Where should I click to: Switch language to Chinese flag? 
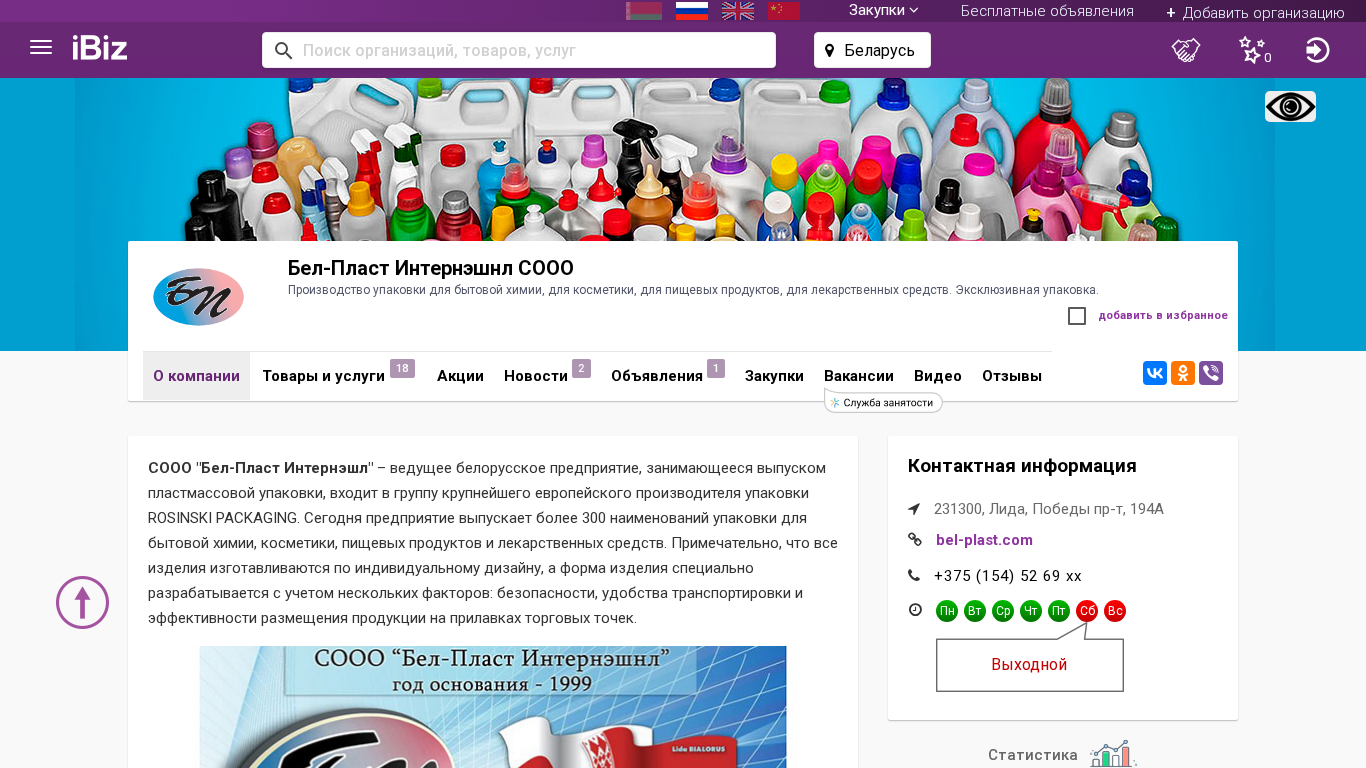(x=784, y=11)
